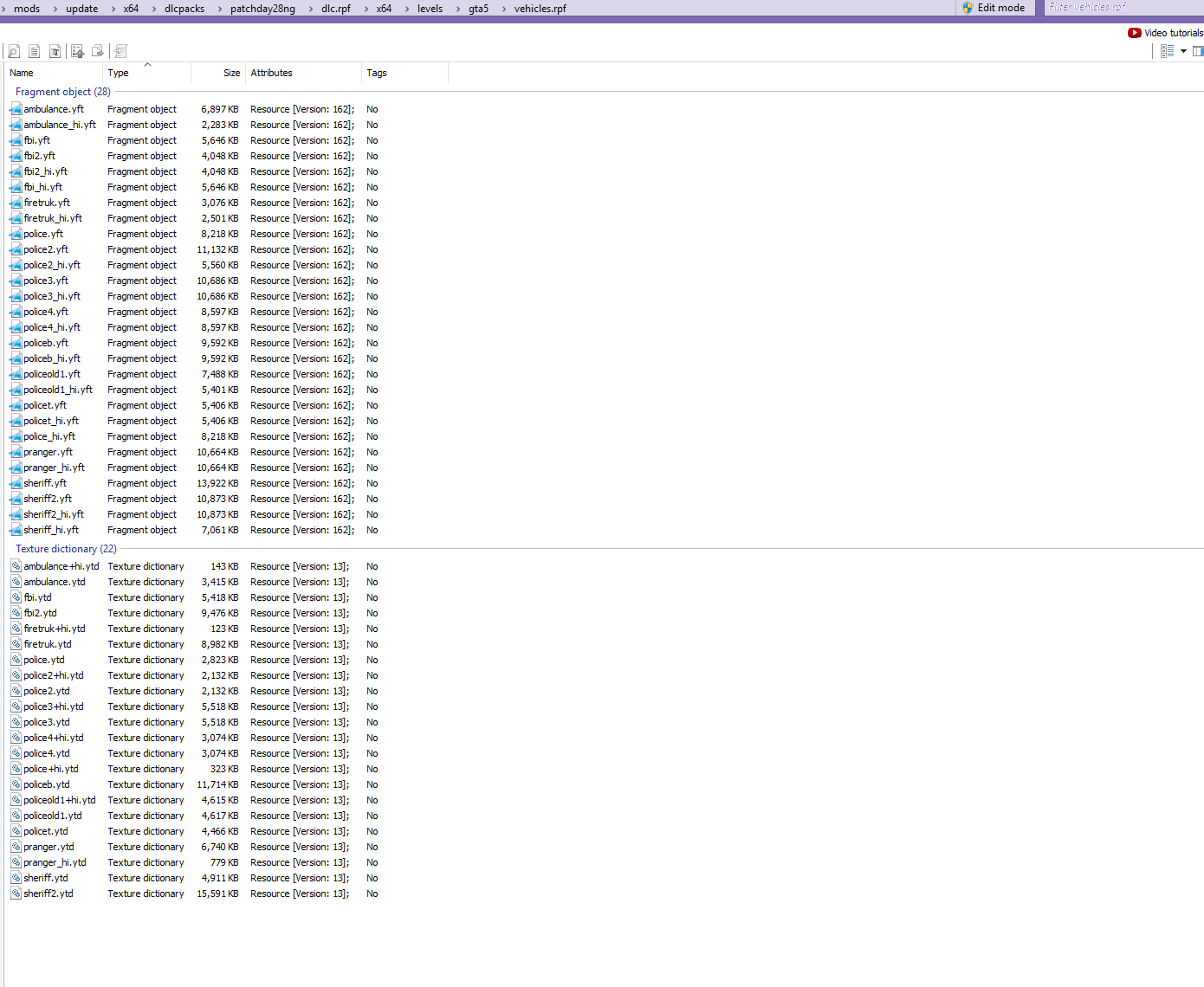Collapse the Fragment object (28) group
The width and height of the screenshot is (1204, 987).
point(63,92)
